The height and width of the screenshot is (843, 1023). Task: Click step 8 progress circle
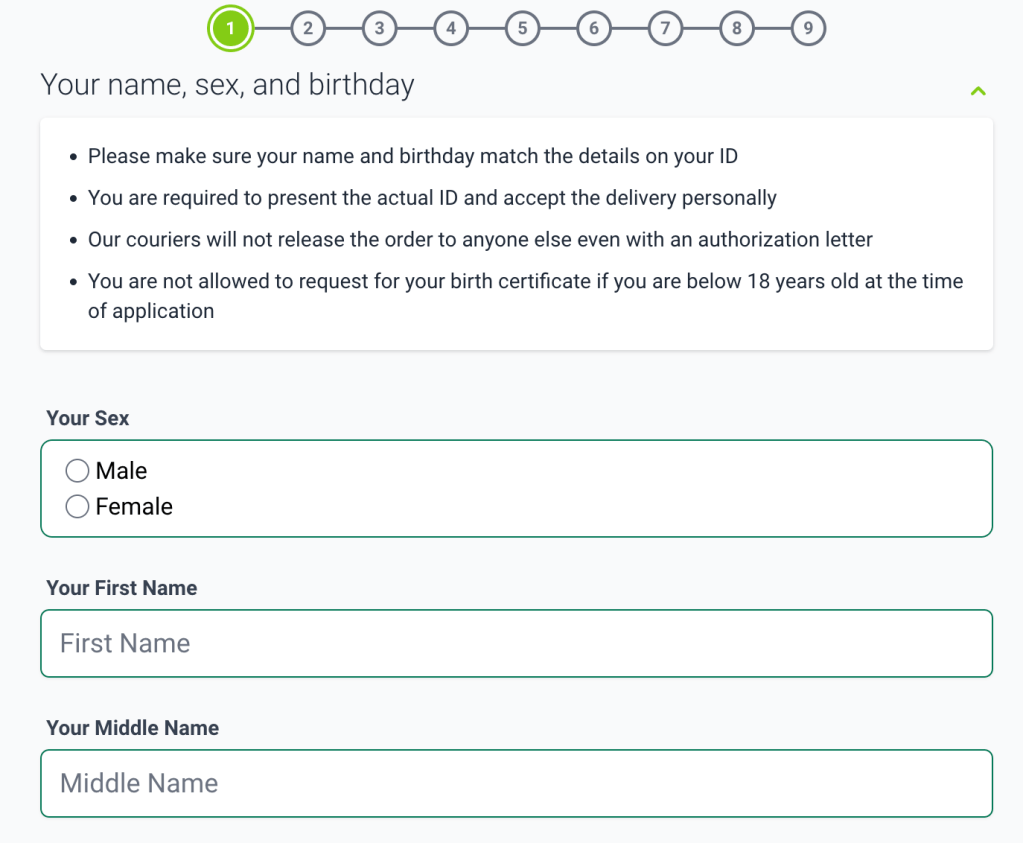(x=737, y=29)
